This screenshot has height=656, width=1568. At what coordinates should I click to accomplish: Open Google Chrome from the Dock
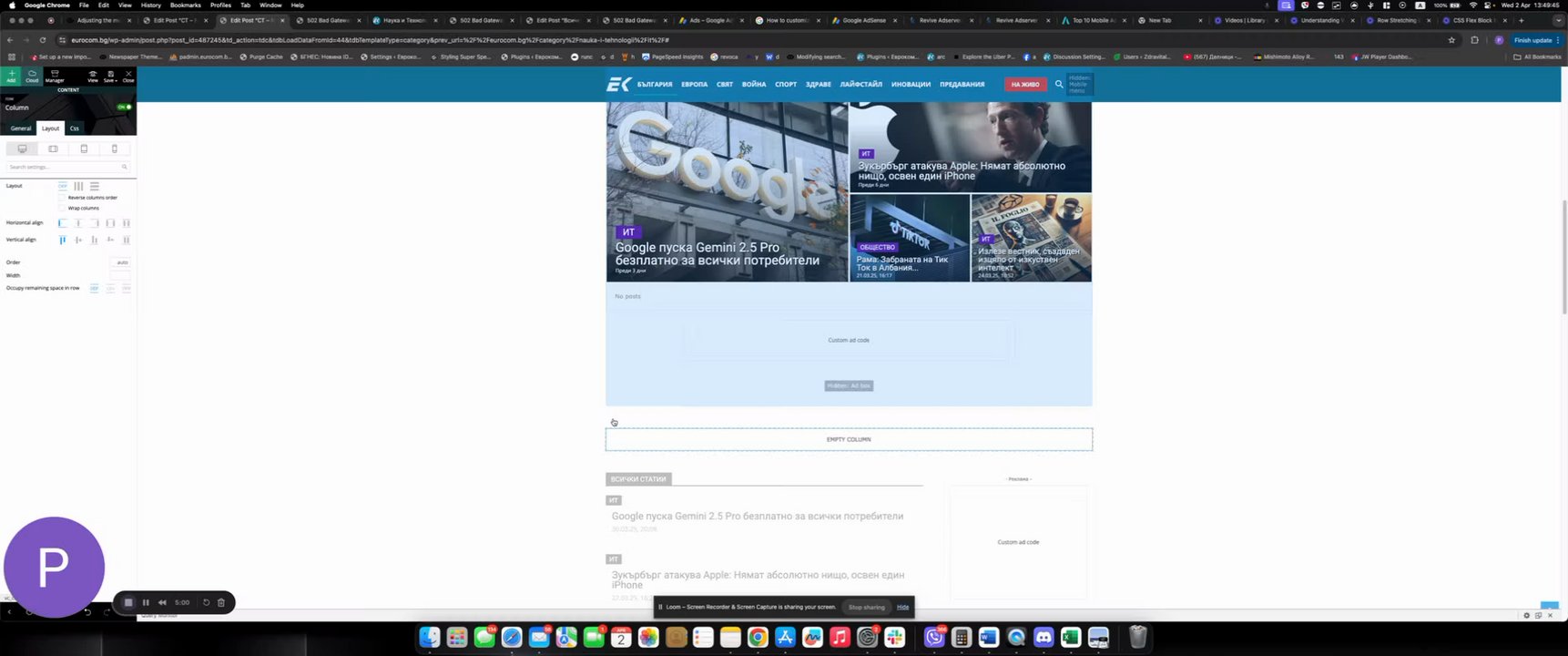758,638
